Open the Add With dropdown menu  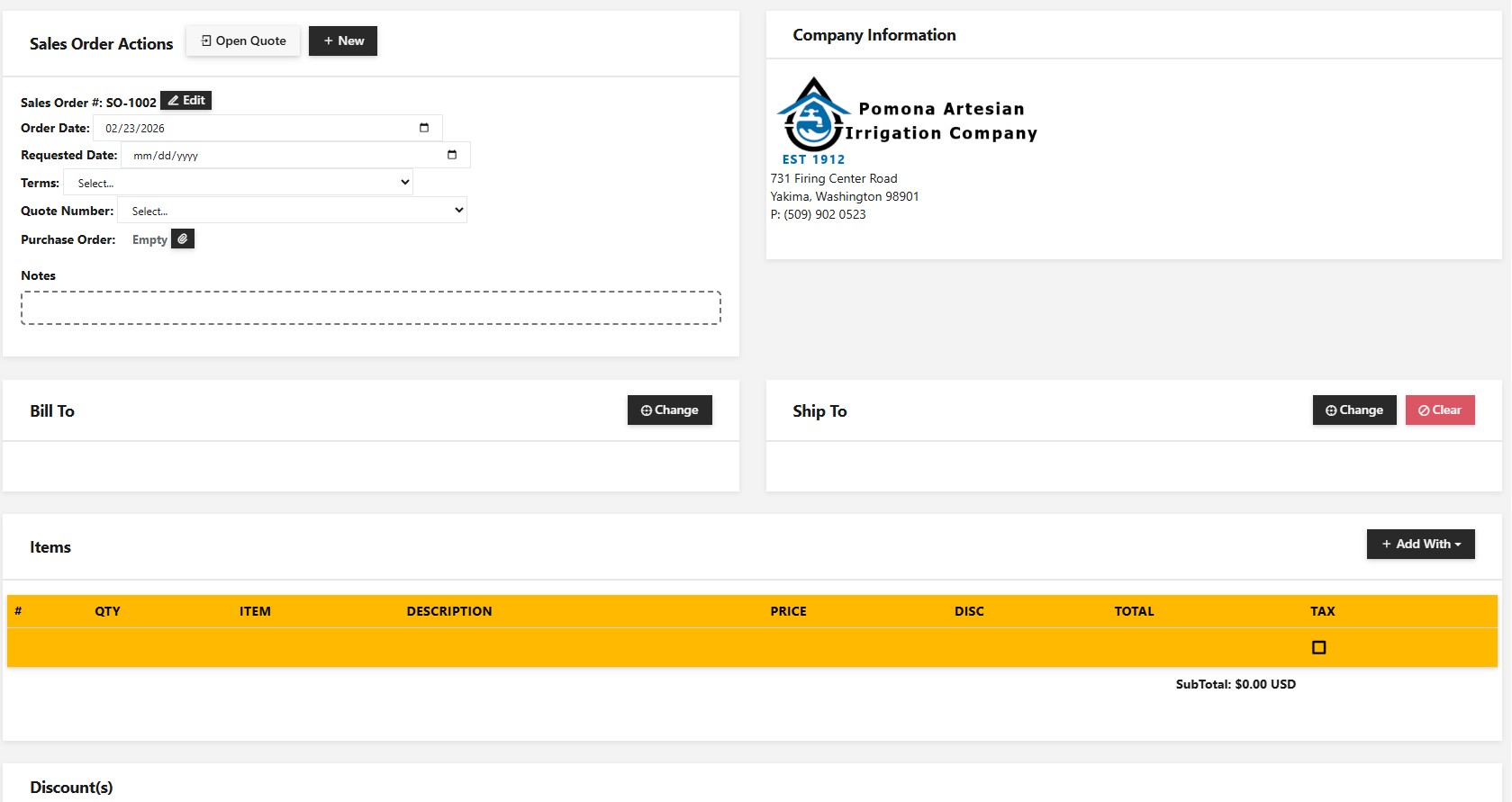pyautogui.click(x=1420, y=545)
